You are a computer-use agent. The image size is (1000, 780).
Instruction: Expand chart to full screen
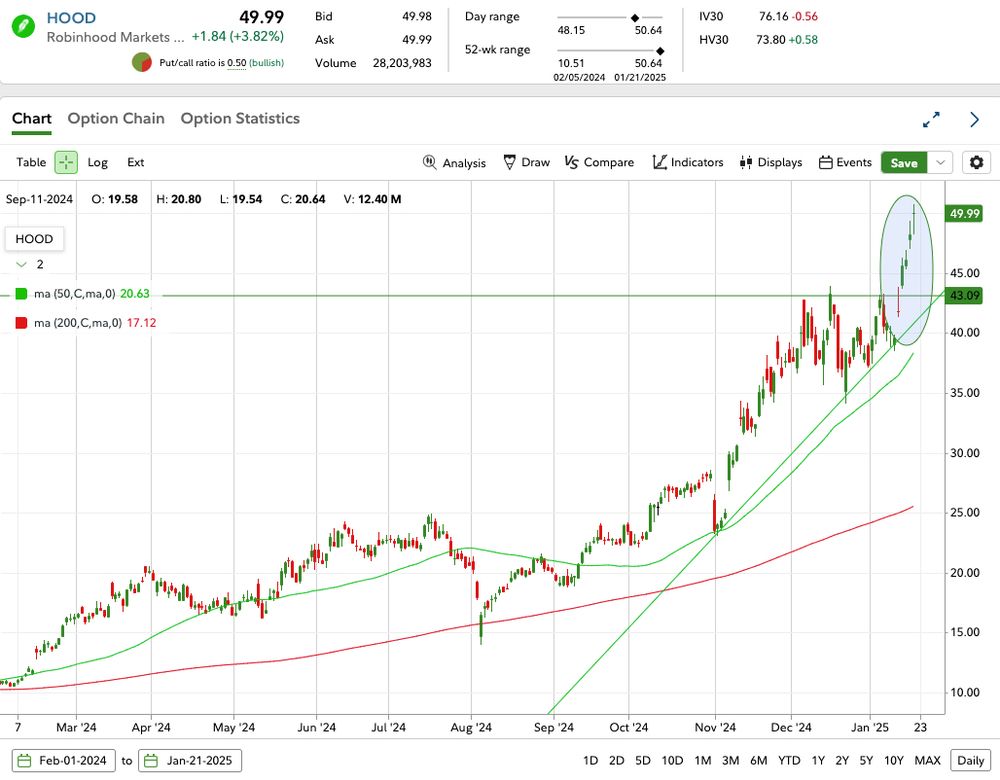click(931, 119)
